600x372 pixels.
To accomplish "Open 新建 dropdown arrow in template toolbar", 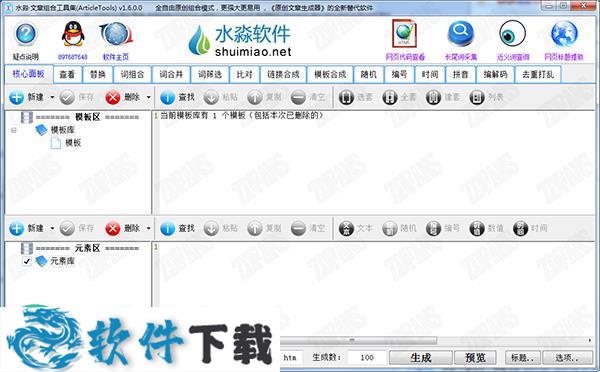I will click(x=52, y=98).
